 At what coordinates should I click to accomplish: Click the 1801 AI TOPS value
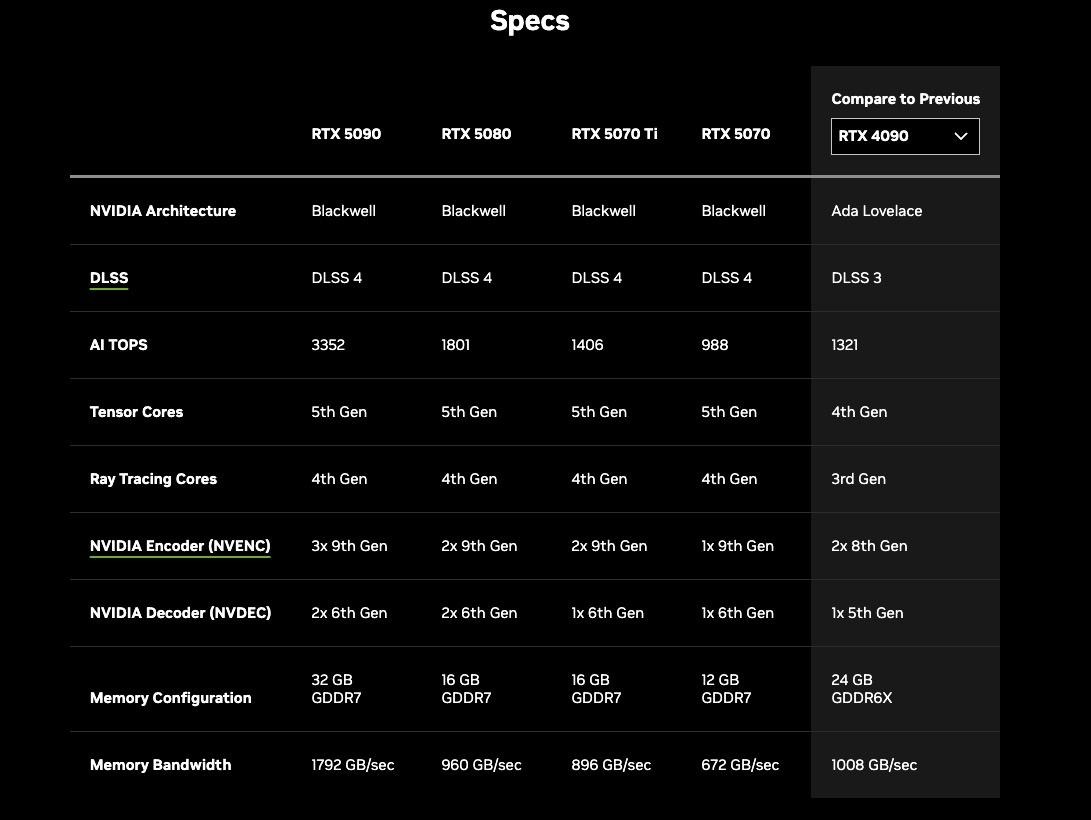456,345
